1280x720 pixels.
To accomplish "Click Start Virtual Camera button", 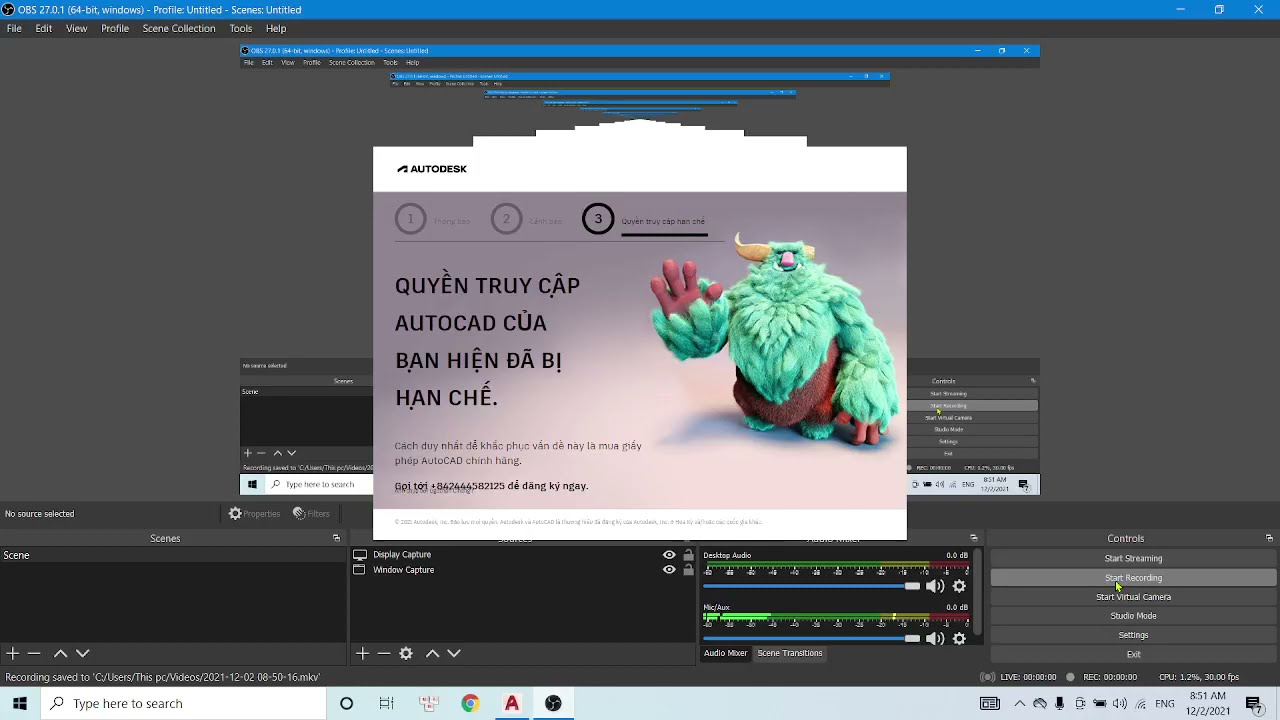I will [1133, 597].
